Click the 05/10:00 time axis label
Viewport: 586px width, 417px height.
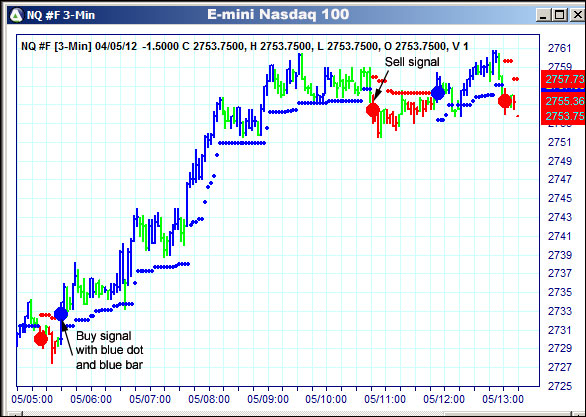[326, 399]
